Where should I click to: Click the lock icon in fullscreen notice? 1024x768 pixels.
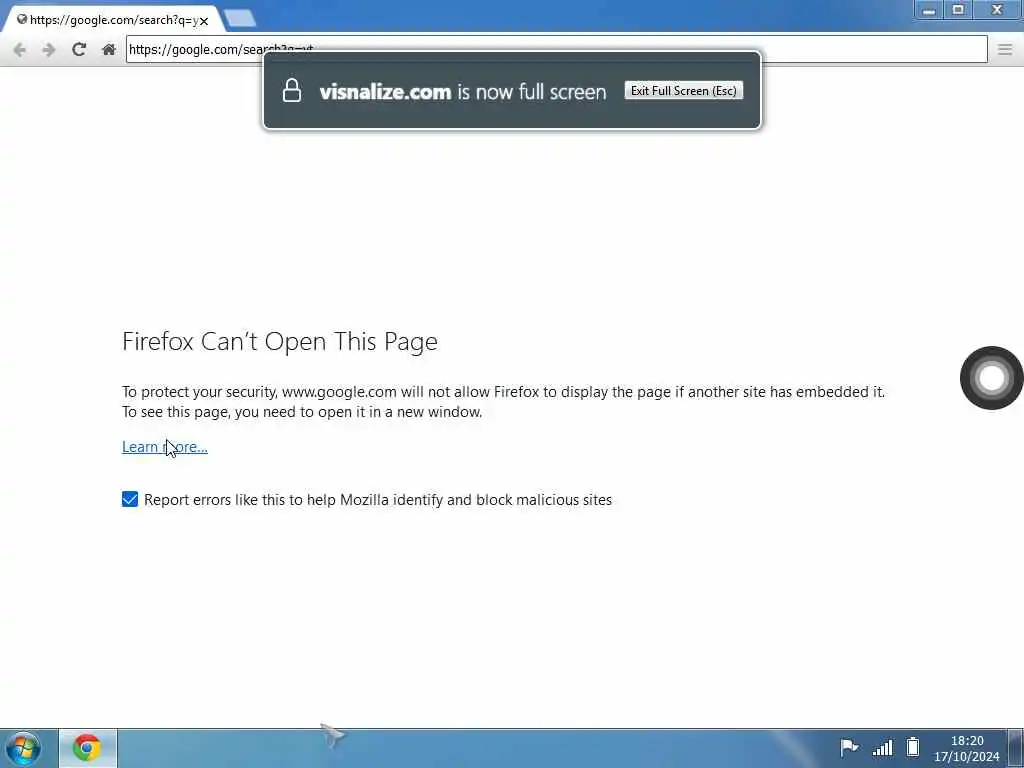pos(292,91)
